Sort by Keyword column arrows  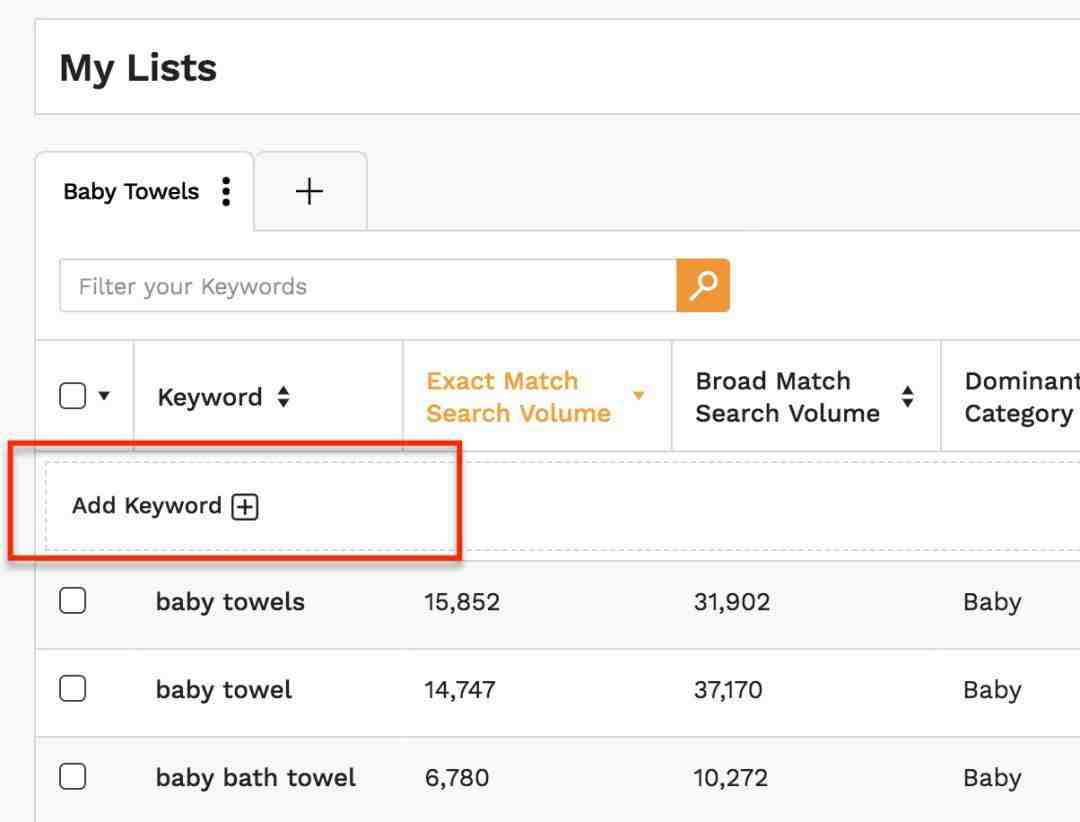pyautogui.click(x=283, y=397)
